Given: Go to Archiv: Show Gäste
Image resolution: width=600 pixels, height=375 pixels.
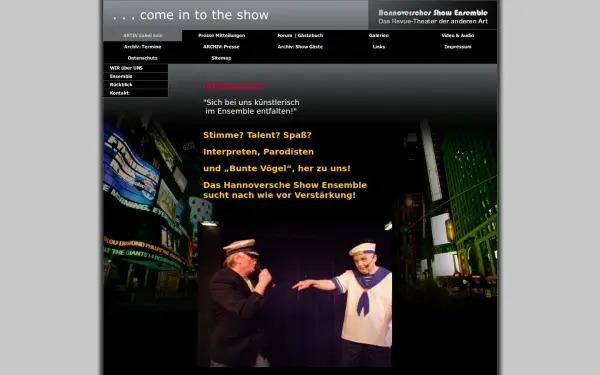Looking at the screenshot, I should point(300,47).
